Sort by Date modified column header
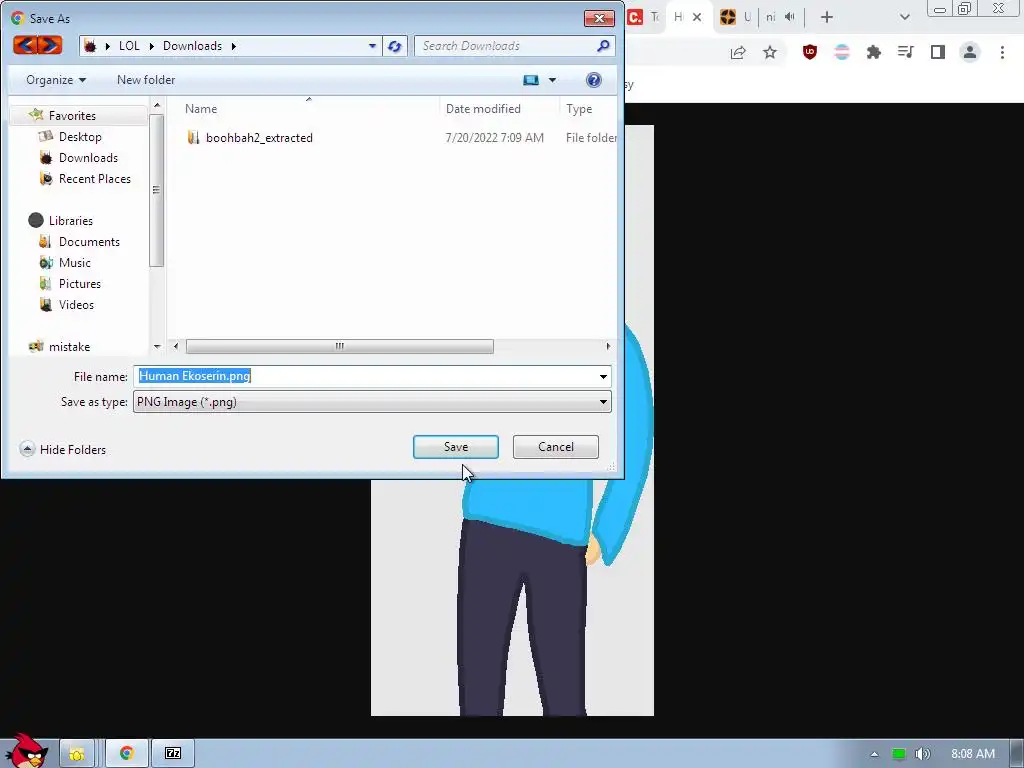 (483, 109)
